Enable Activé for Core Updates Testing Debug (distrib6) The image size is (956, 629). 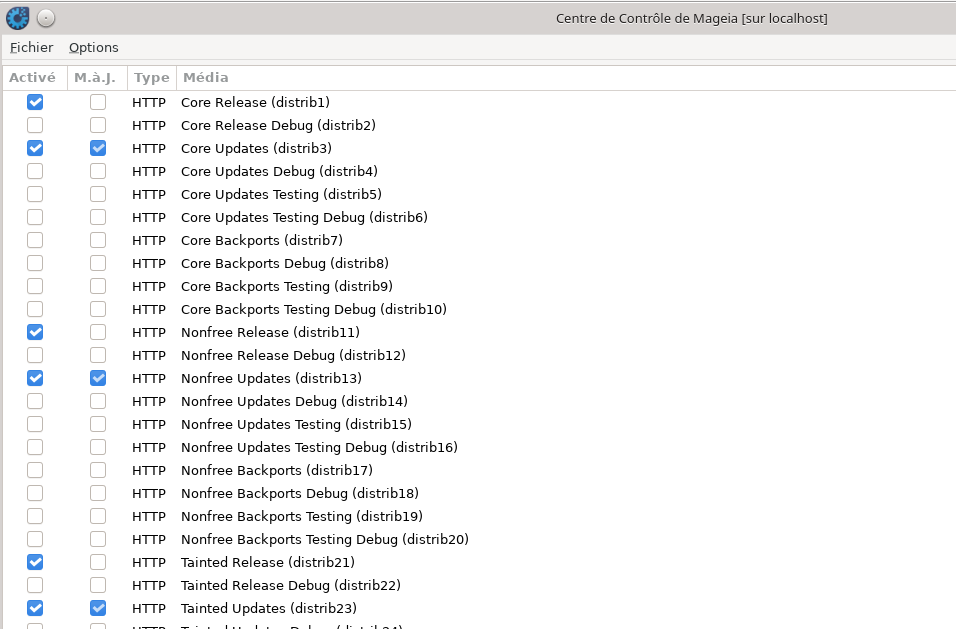coord(35,217)
